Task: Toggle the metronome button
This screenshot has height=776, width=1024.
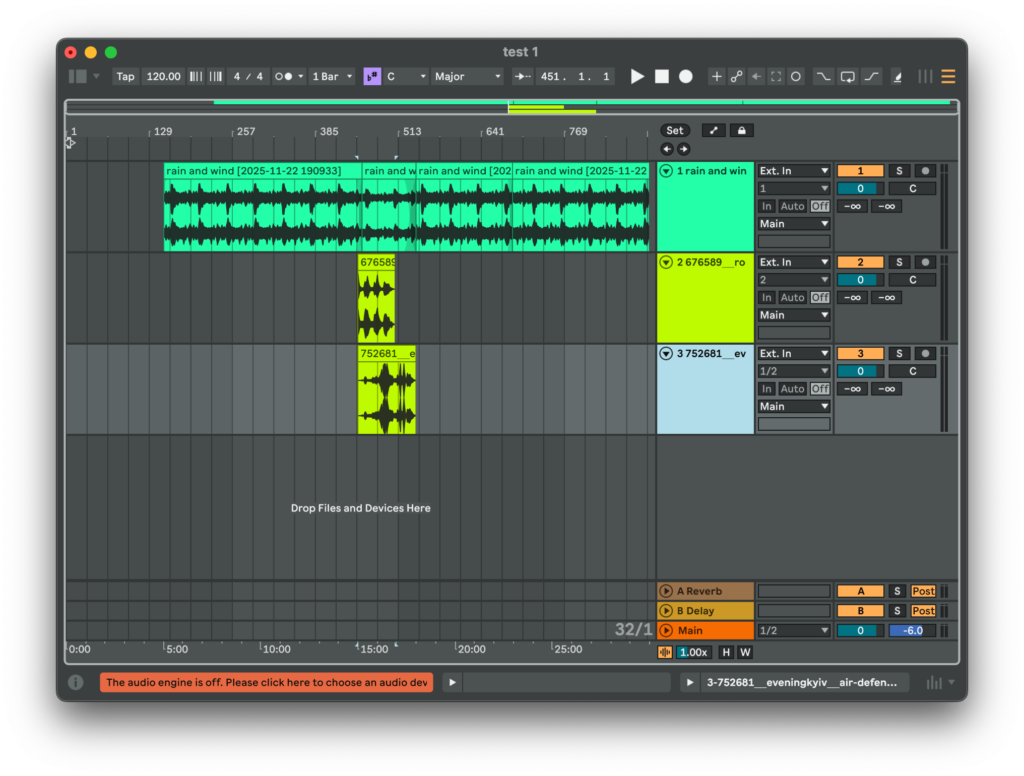Action: [283, 77]
